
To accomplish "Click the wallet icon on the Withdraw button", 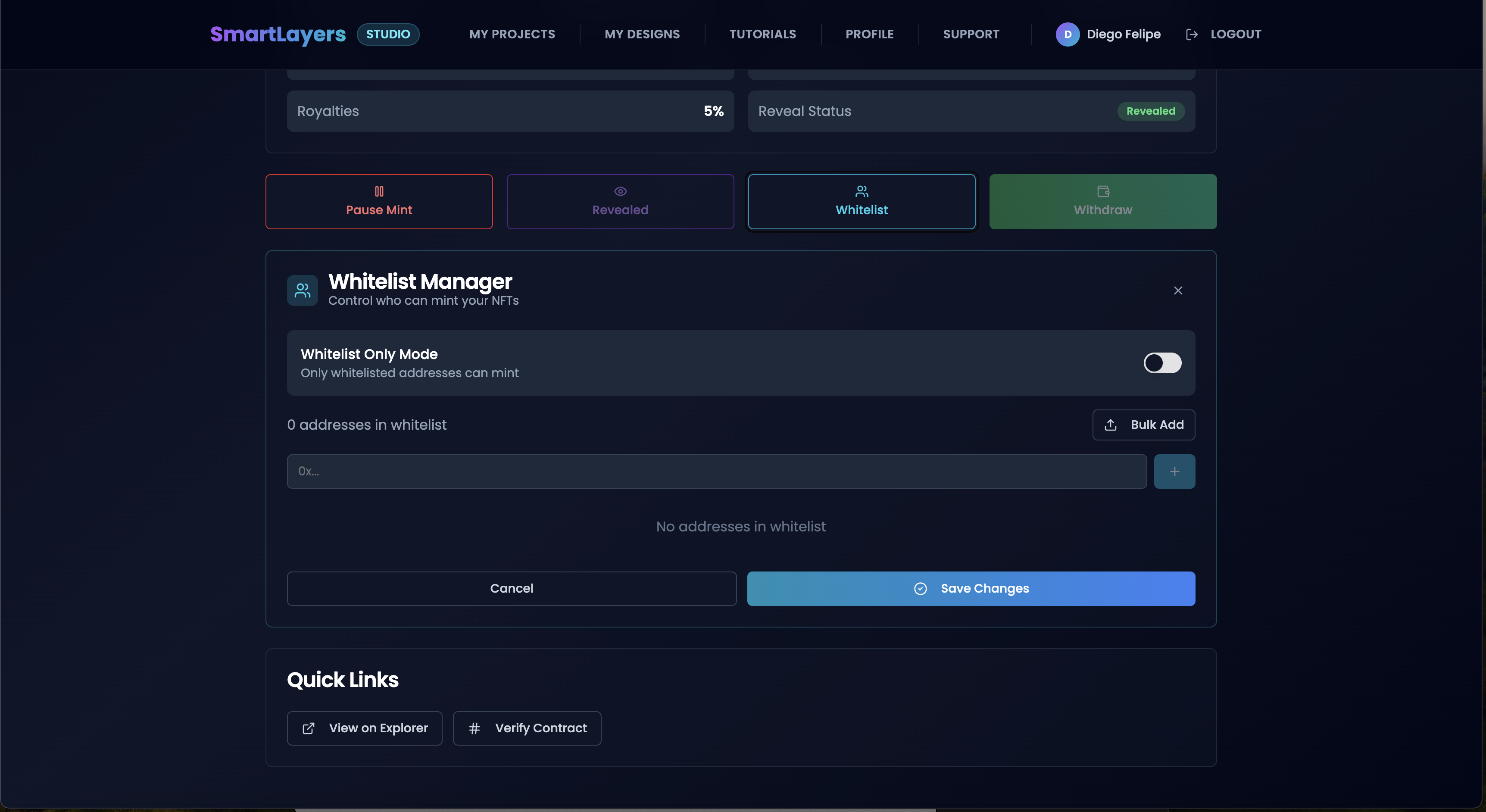I will (x=1102, y=191).
